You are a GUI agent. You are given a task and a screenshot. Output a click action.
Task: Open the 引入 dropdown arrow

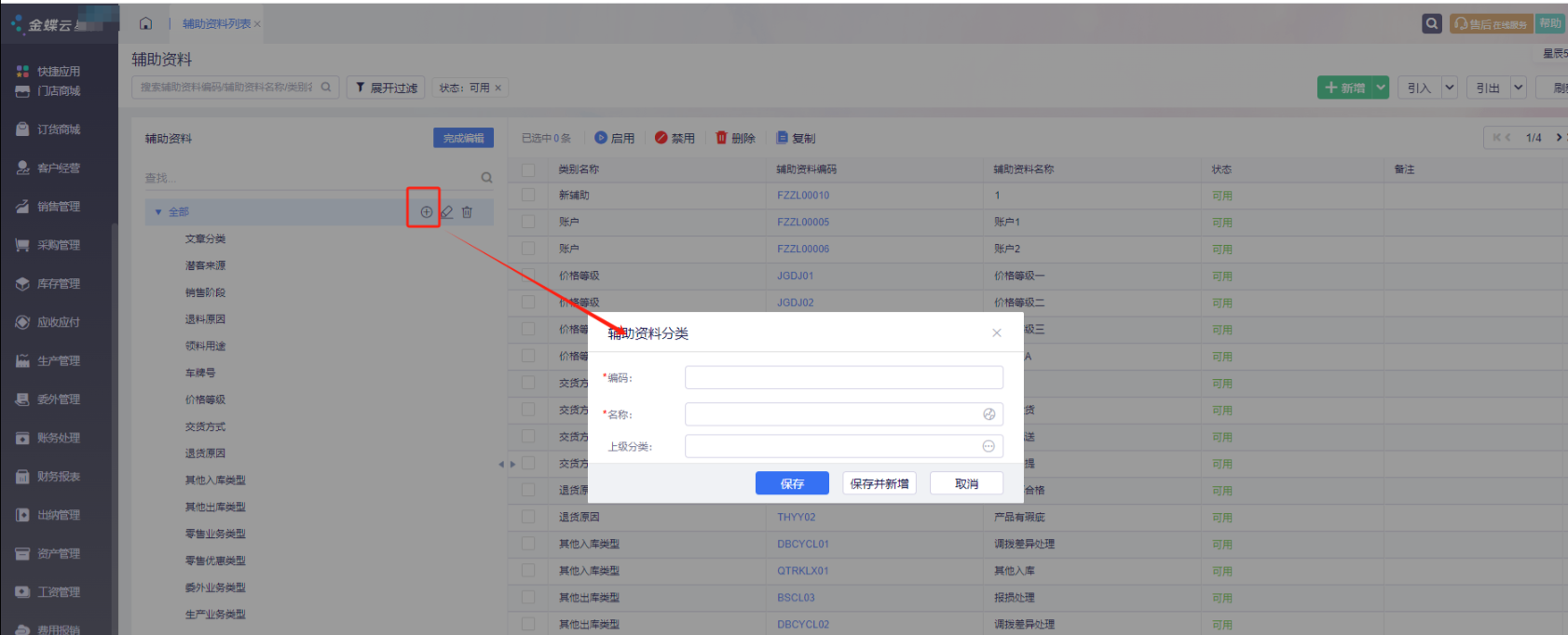1450,88
